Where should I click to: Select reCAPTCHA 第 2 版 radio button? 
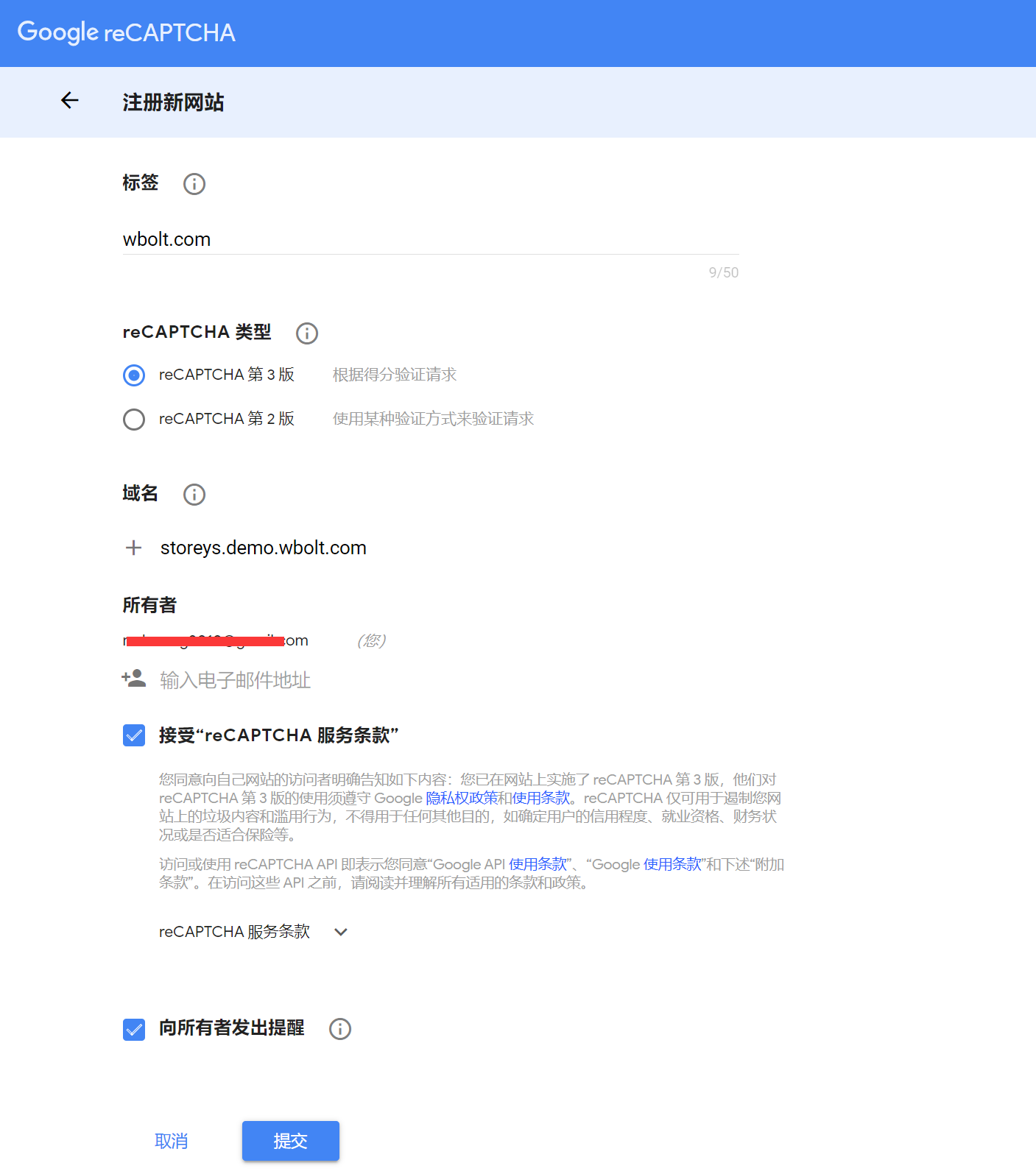tap(134, 420)
